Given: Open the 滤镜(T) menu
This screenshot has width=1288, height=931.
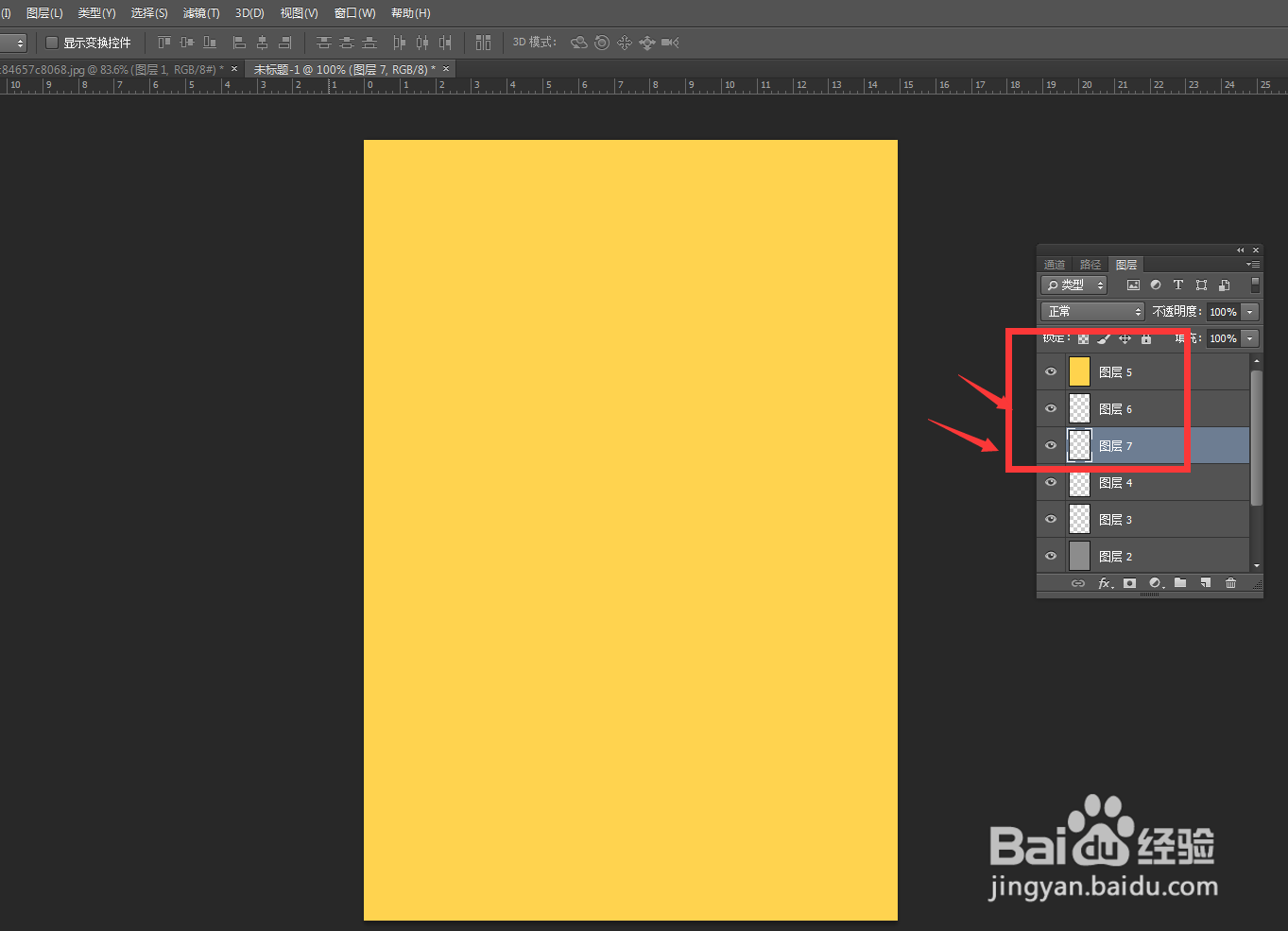Looking at the screenshot, I should [201, 13].
